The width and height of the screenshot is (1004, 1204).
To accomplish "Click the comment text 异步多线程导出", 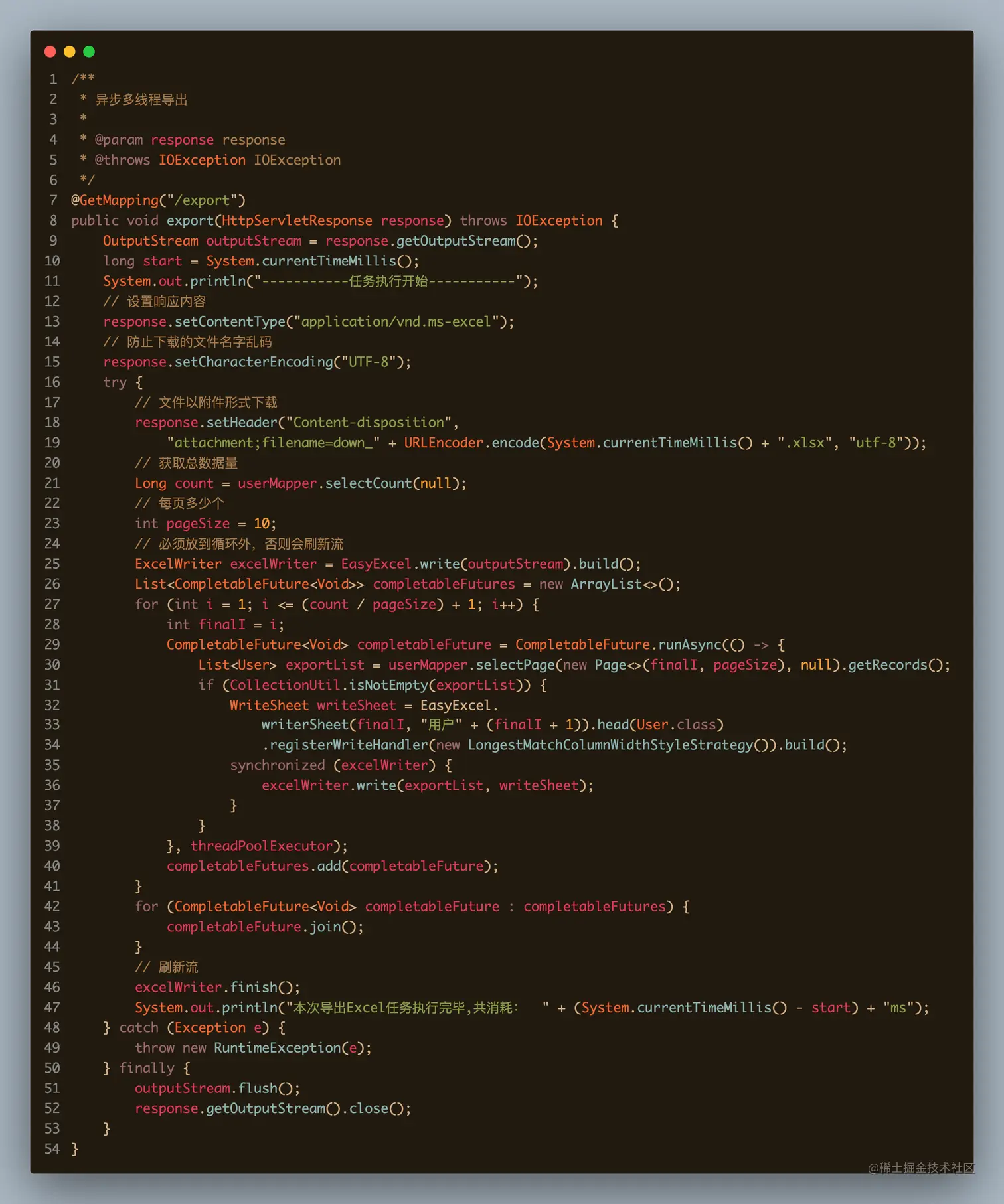I will (x=141, y=100).
